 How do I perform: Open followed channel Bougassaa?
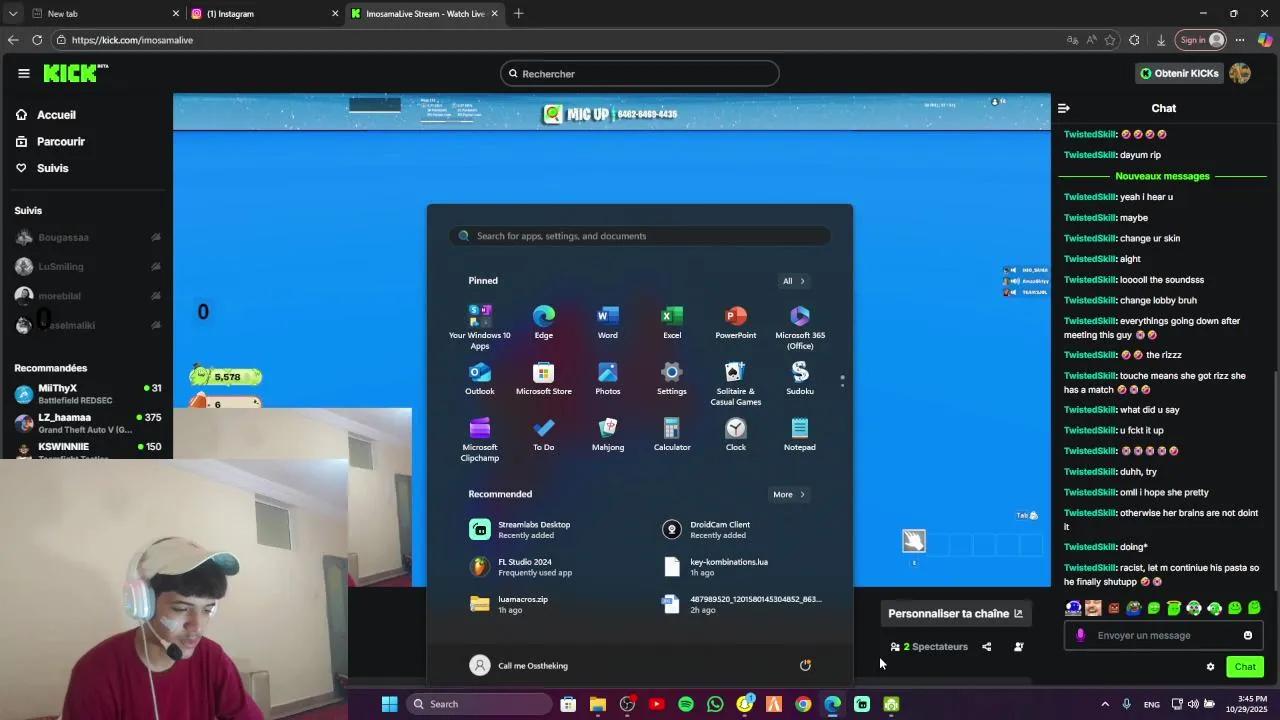88,238
